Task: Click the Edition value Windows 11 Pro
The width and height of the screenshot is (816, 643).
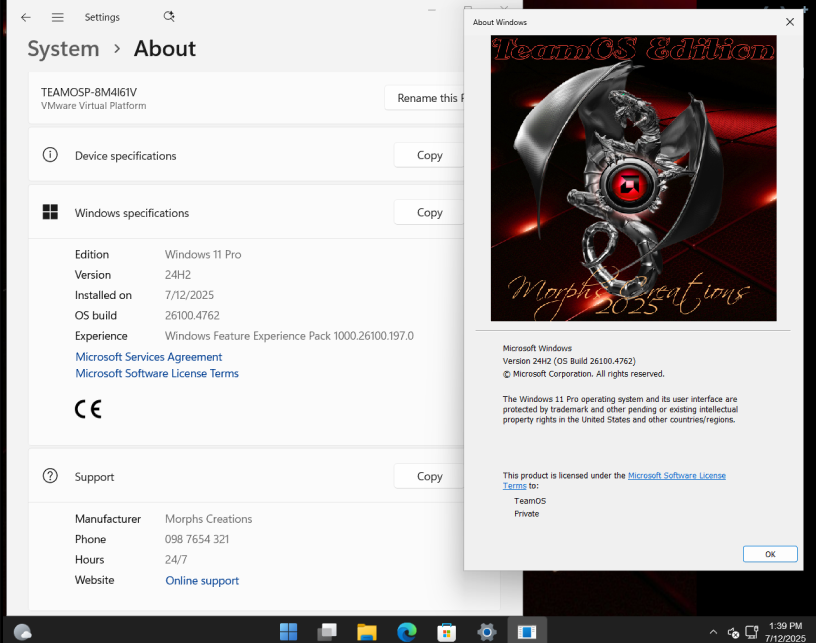Action: (203, 254)
